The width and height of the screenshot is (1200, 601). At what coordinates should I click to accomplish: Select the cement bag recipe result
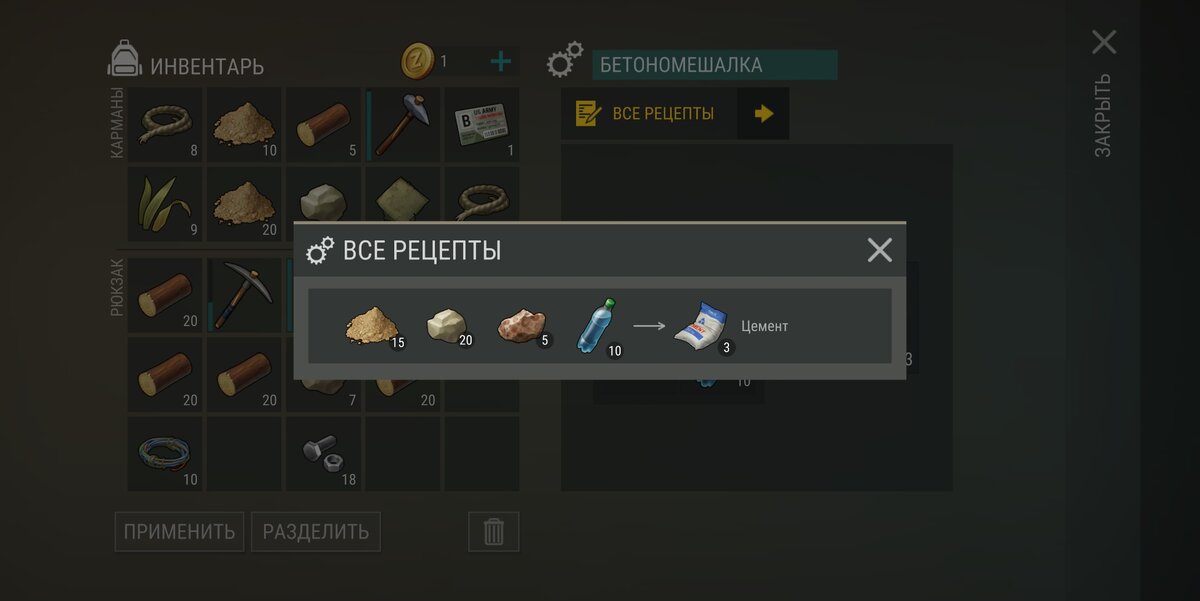pyautogui.click(x=702, y=327)
